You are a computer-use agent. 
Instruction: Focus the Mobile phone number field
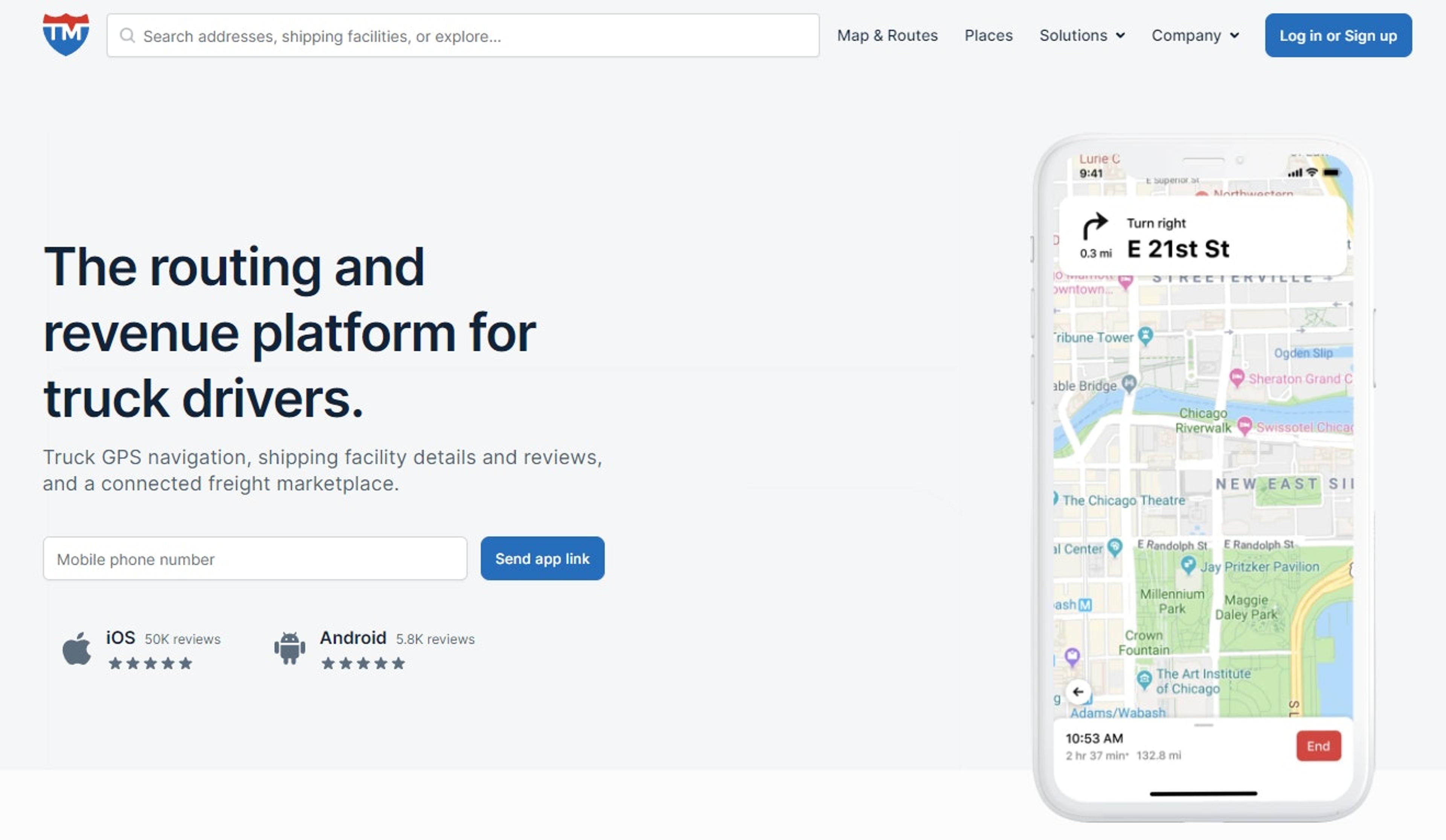coord(255,558)
